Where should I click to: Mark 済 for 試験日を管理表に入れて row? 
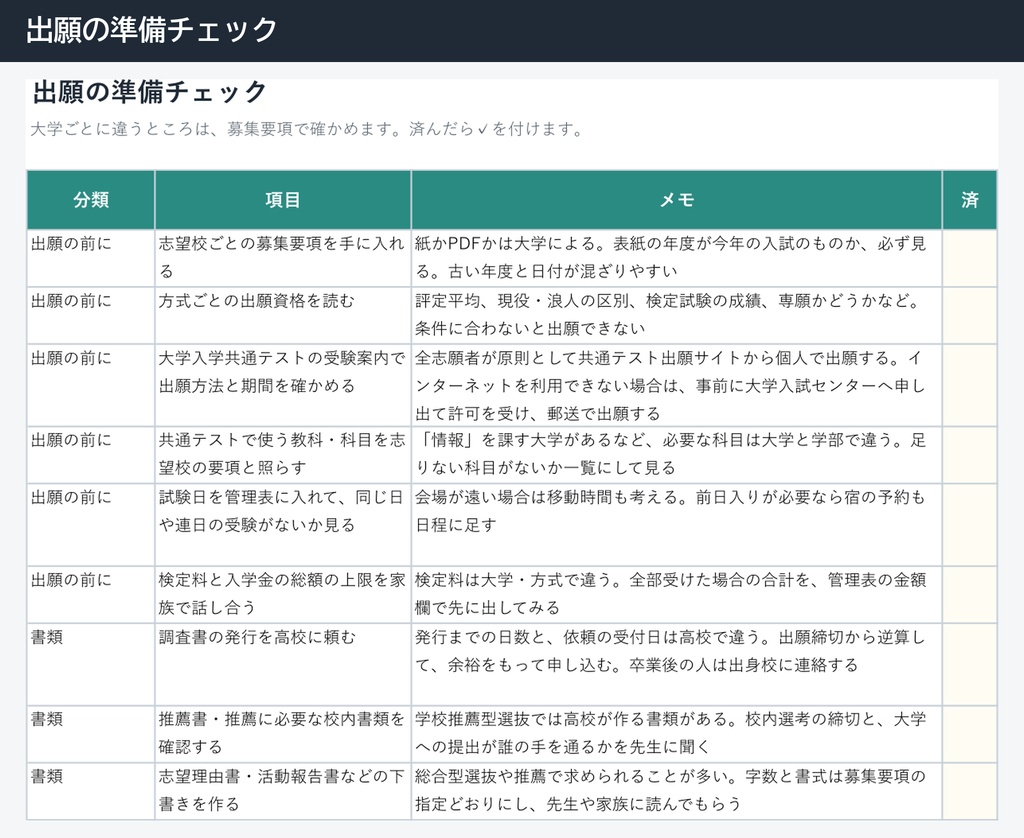(970, 525)
